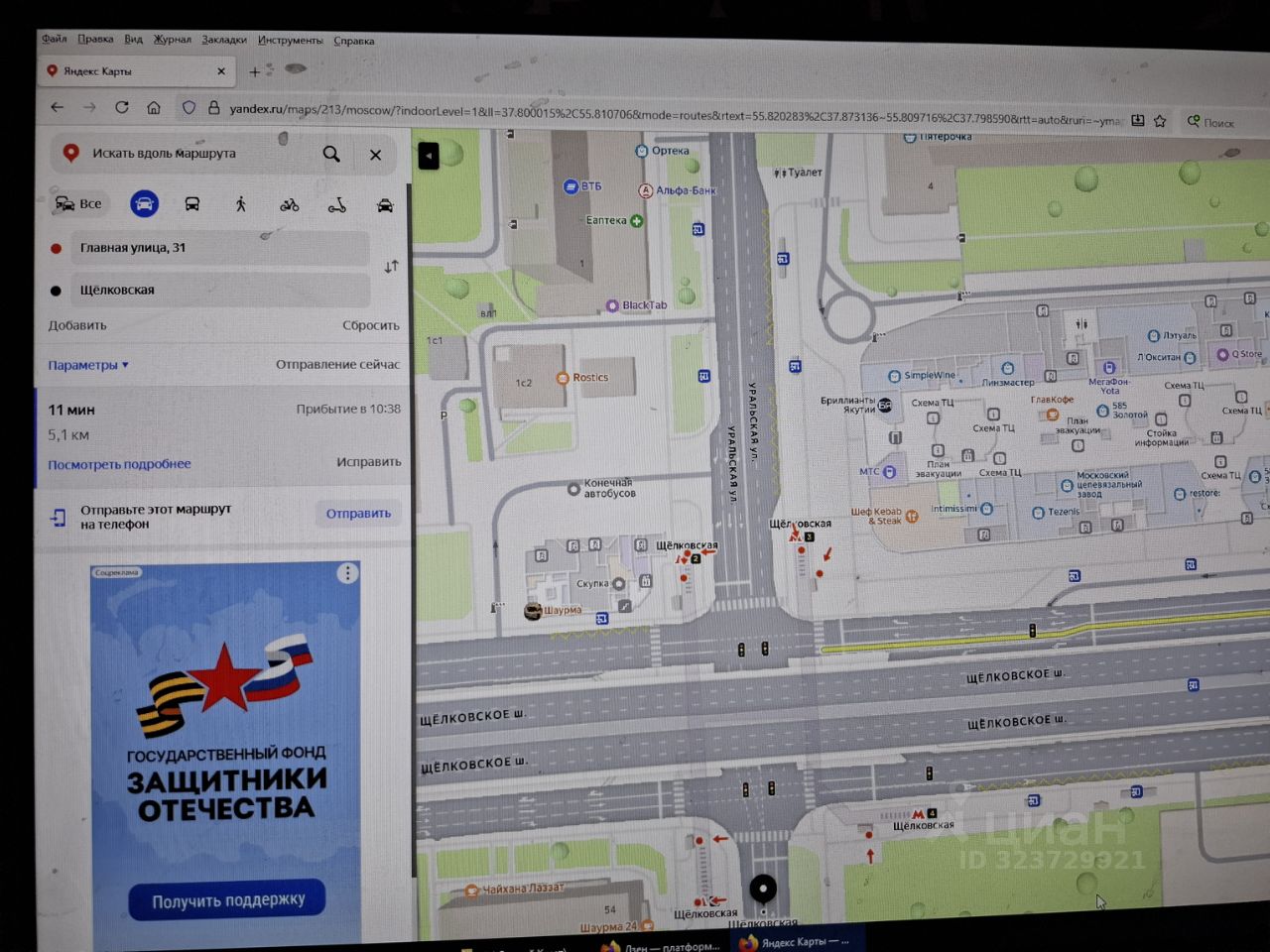Click the route destination pin marker

(763, 890)
